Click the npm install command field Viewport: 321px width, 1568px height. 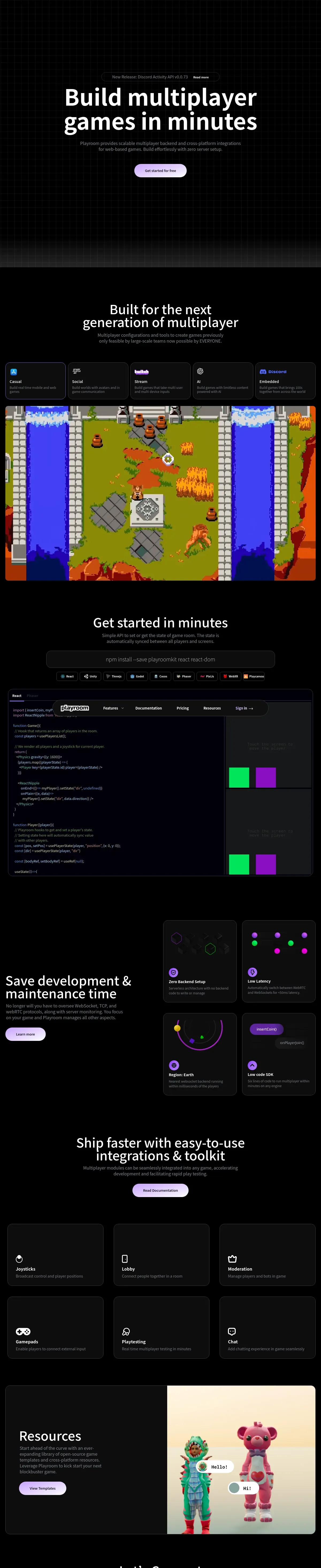click(160, 659)
